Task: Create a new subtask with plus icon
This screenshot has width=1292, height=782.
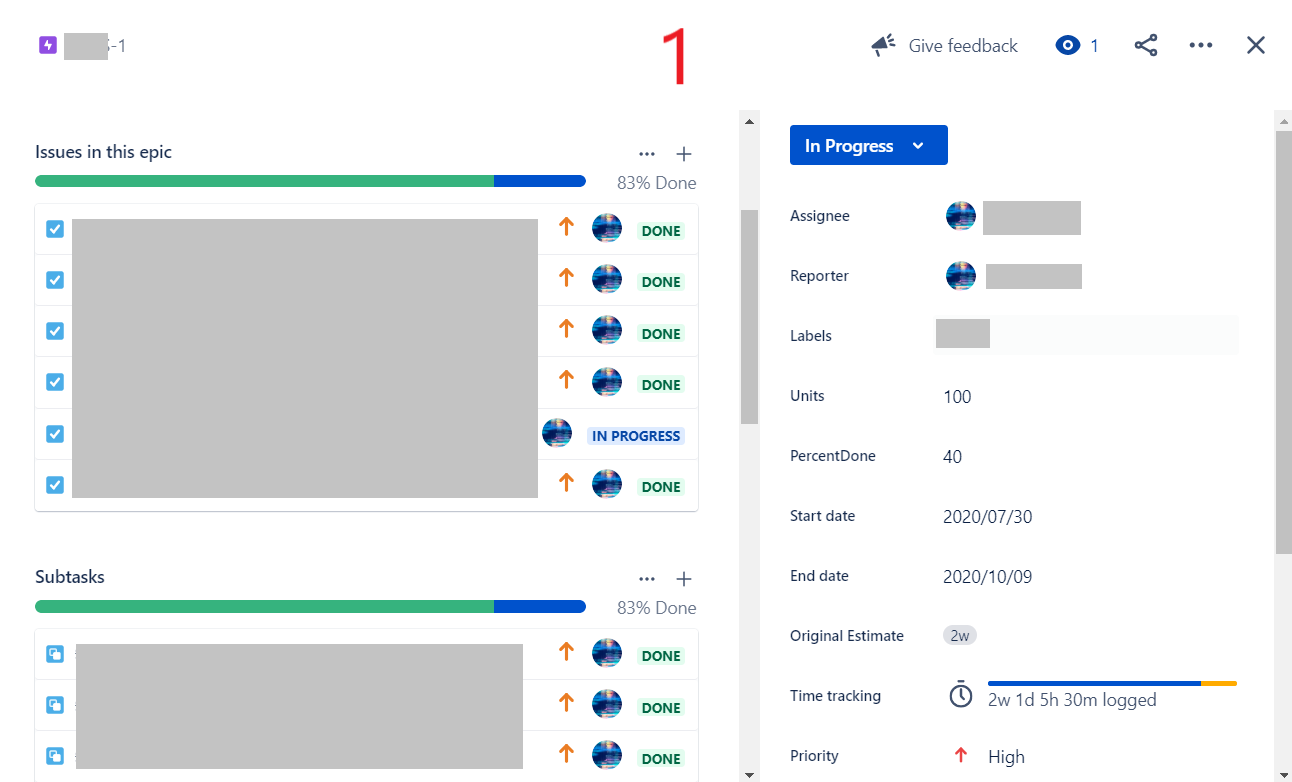Action: click(684, 579)
